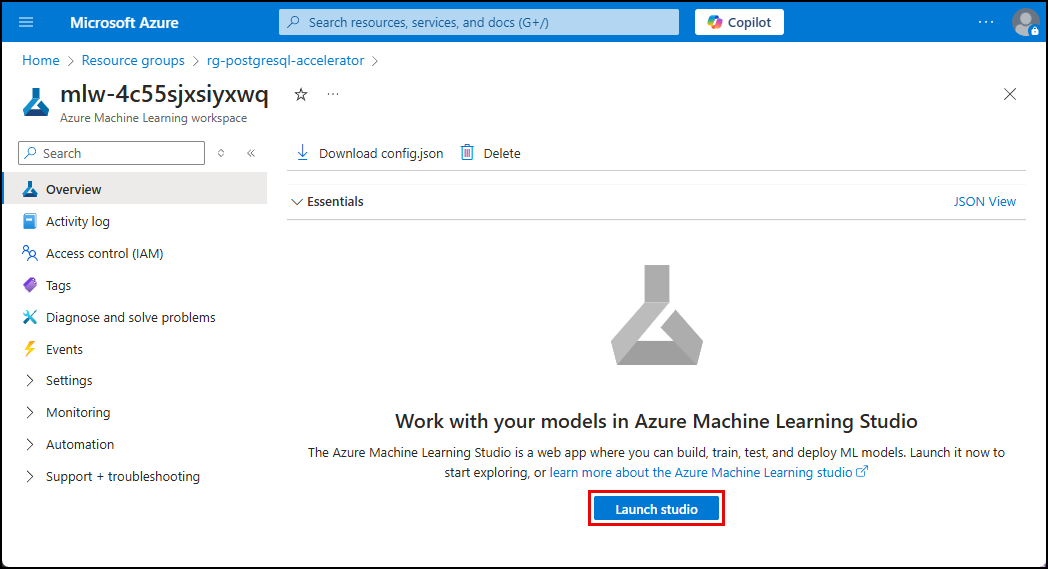Click the Delete trash can icon
This screenshot has height=569, width=1048.
click(467, 152)
